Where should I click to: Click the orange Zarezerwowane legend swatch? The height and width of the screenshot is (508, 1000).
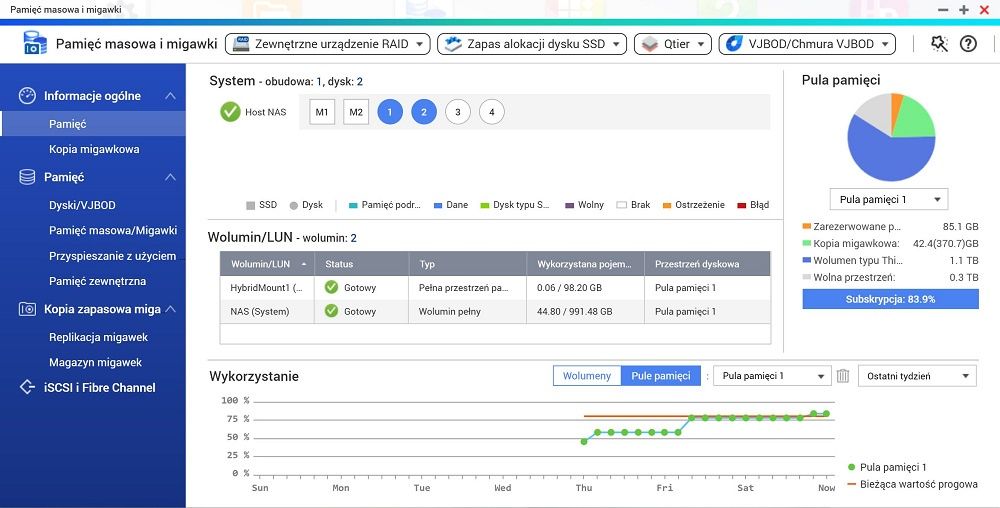(x=807, y=226)
